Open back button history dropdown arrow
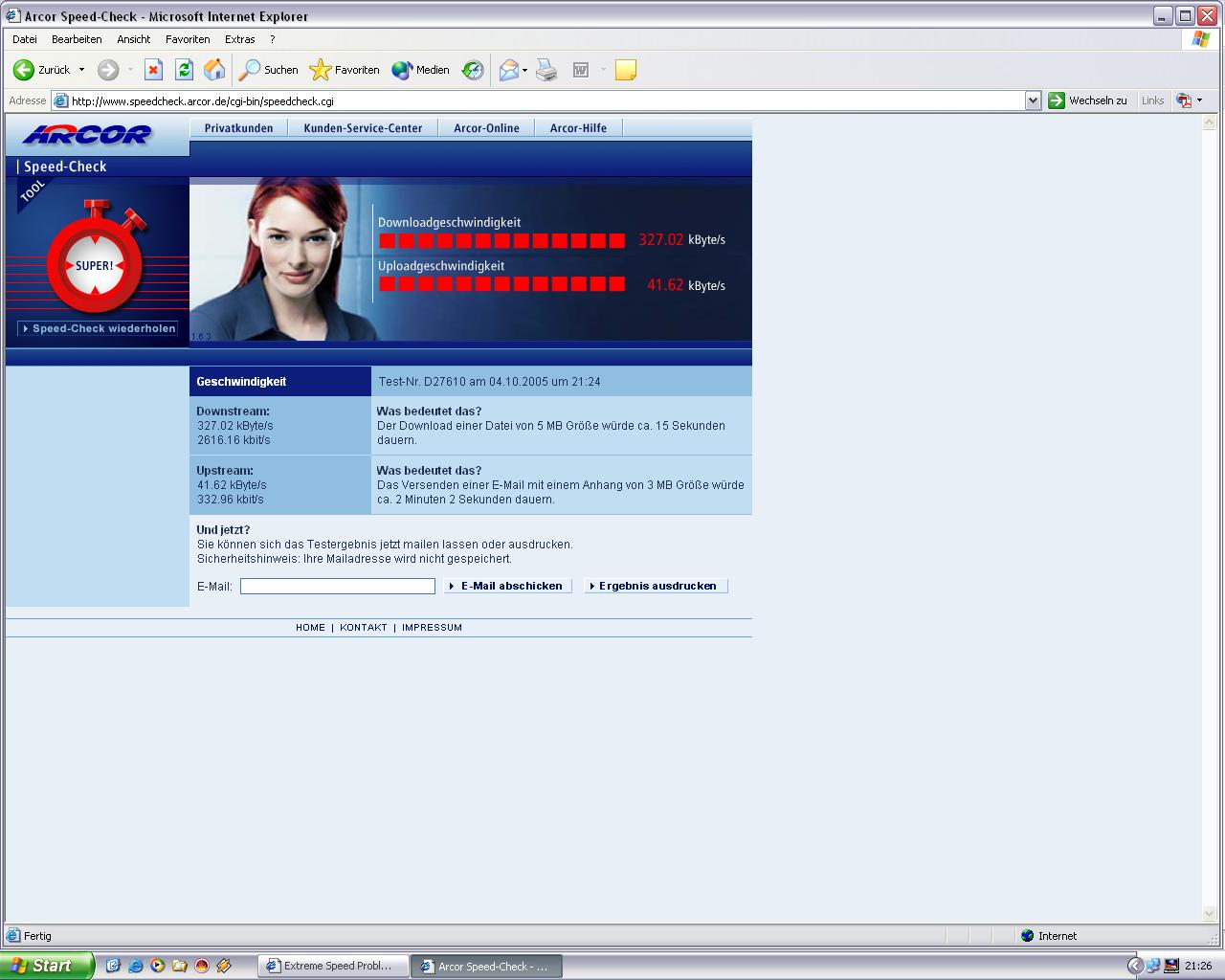The width and height of the screenshot is (1225, 980). click(x=81, y=70)
